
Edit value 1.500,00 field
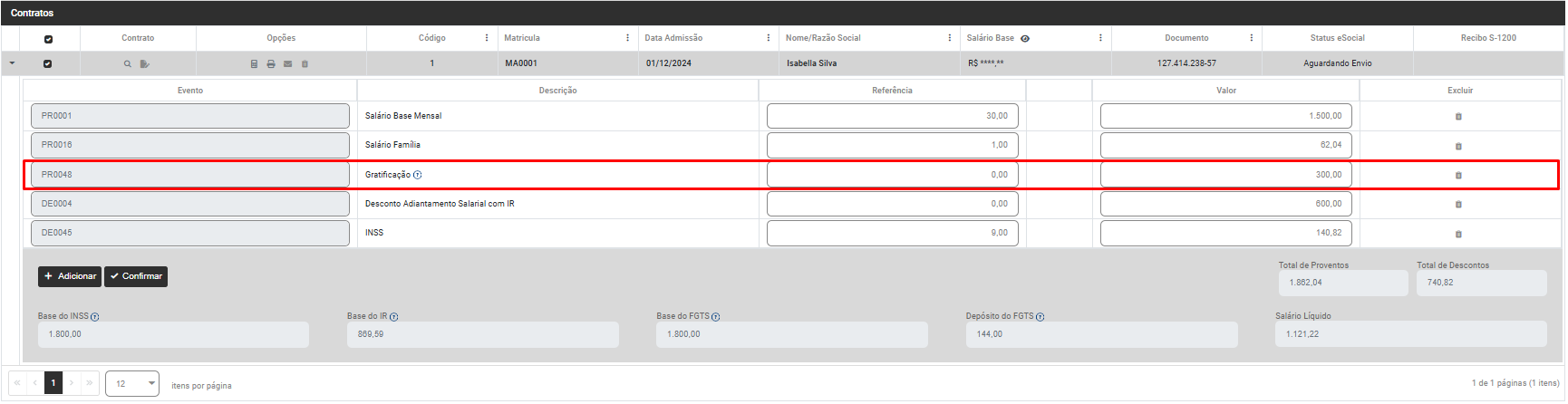[x=1226, y=116]
